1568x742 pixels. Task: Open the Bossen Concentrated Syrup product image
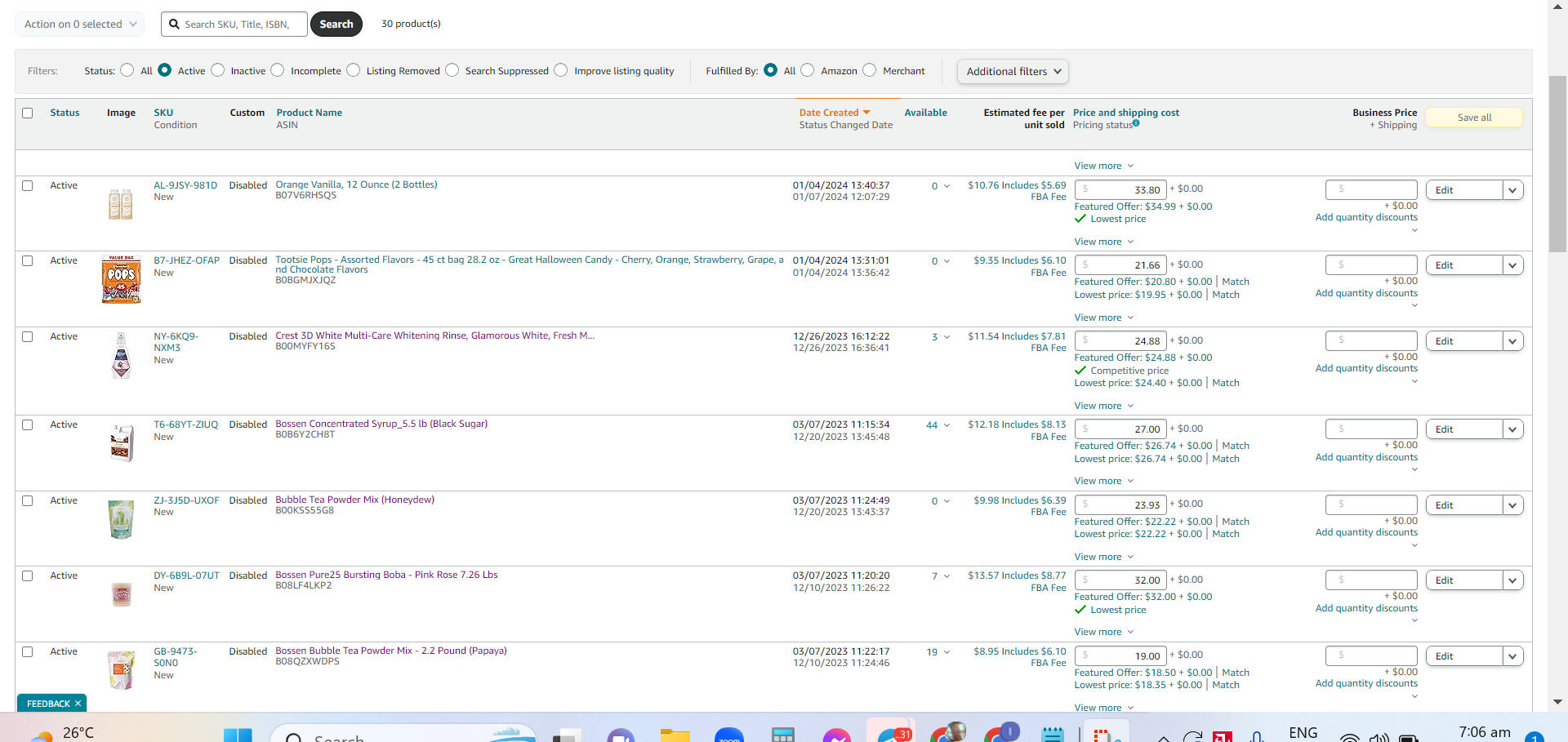(x=122, y=443)
